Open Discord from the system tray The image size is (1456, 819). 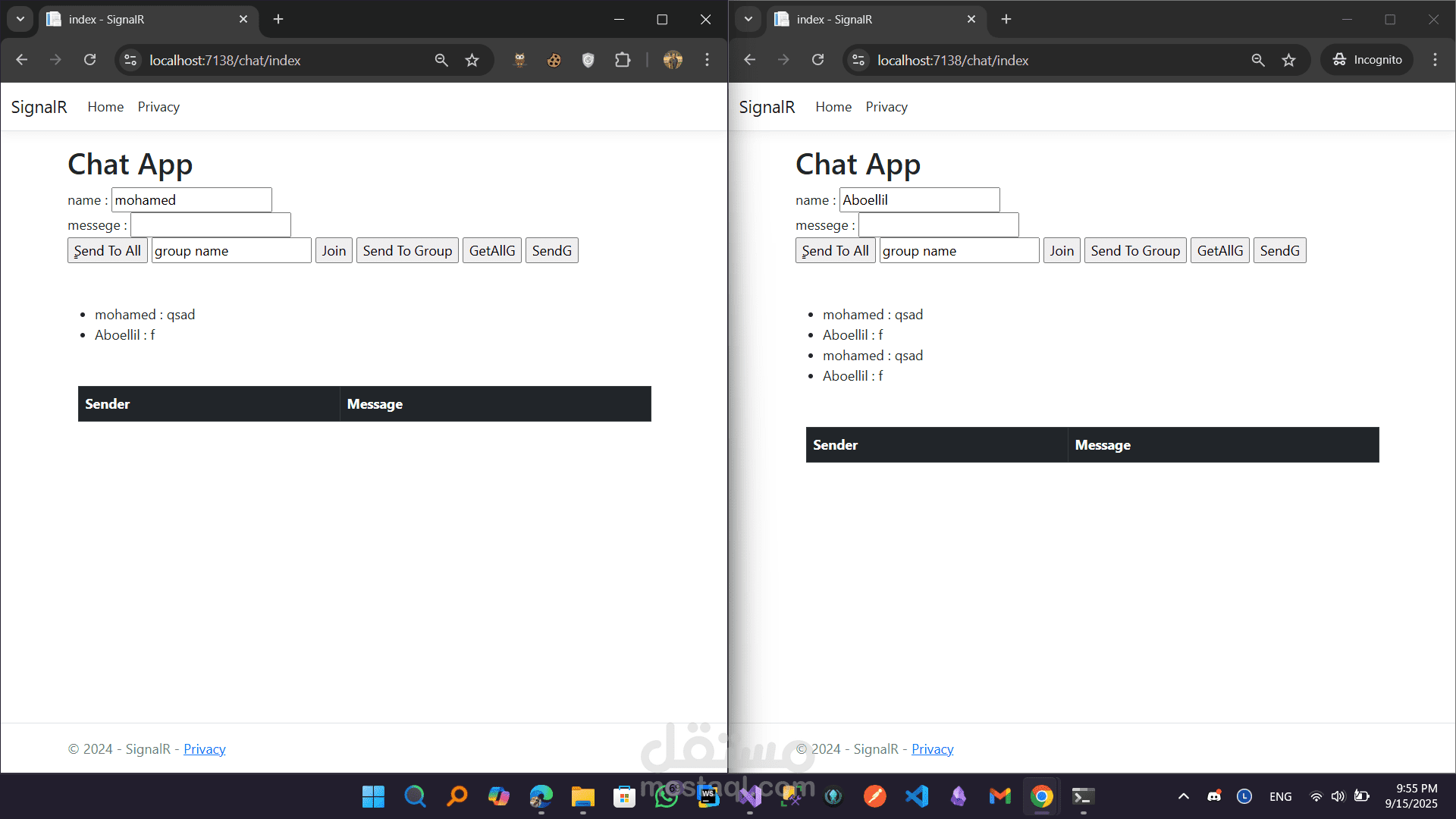point(1214,796)
